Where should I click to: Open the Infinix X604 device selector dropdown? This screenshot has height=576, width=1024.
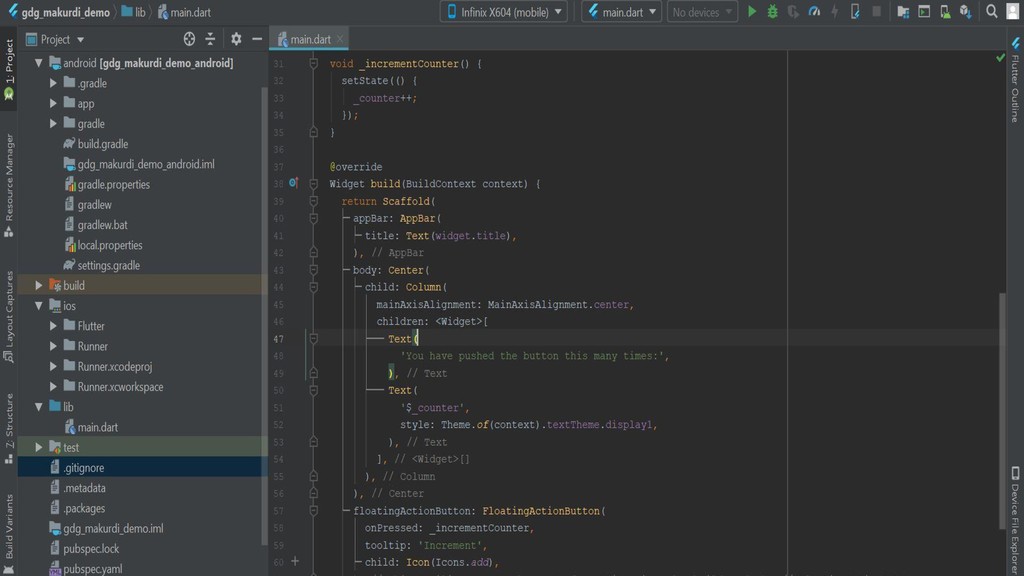click(503, 12)
